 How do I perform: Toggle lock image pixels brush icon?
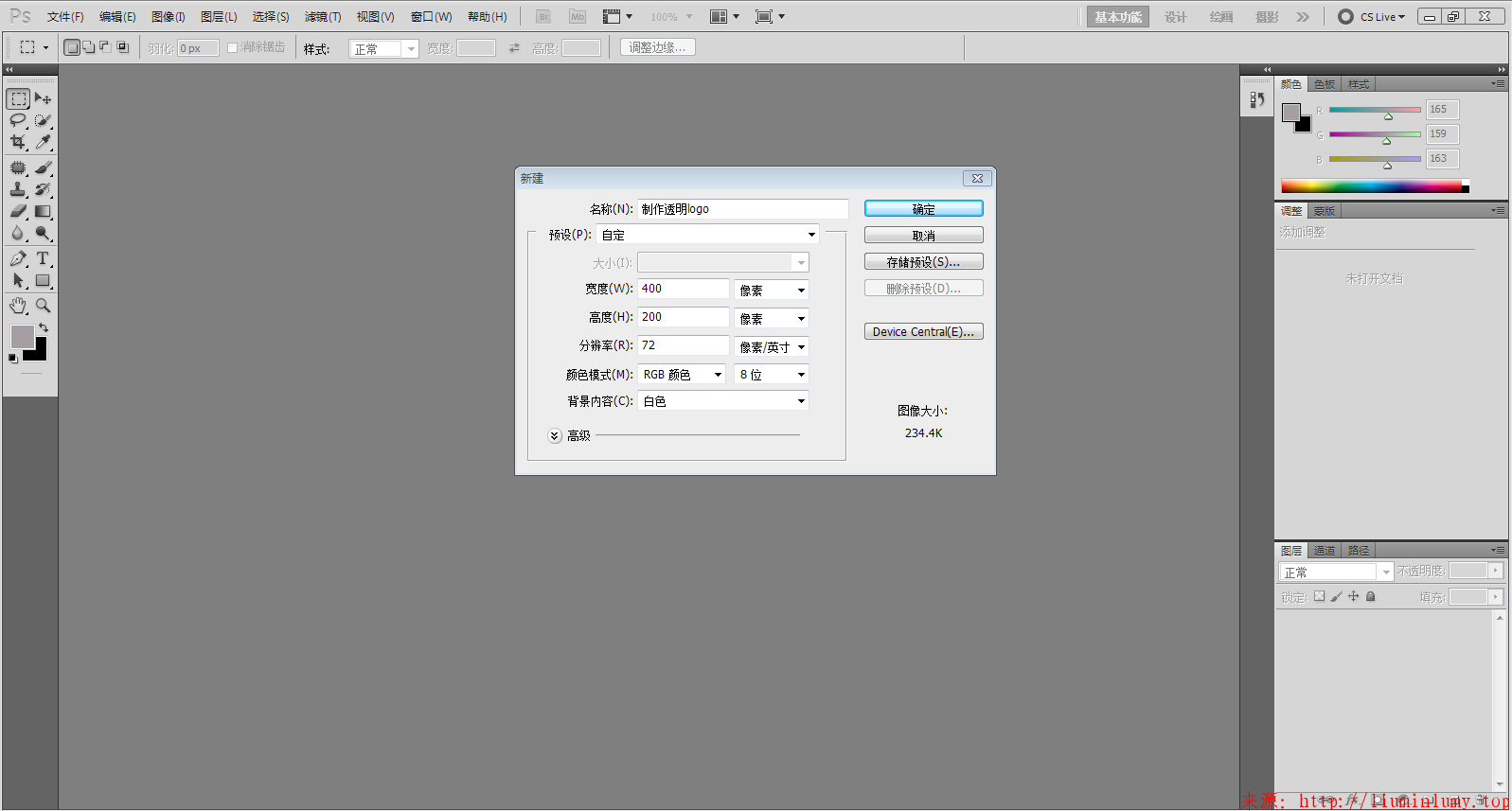[1336, 596]
